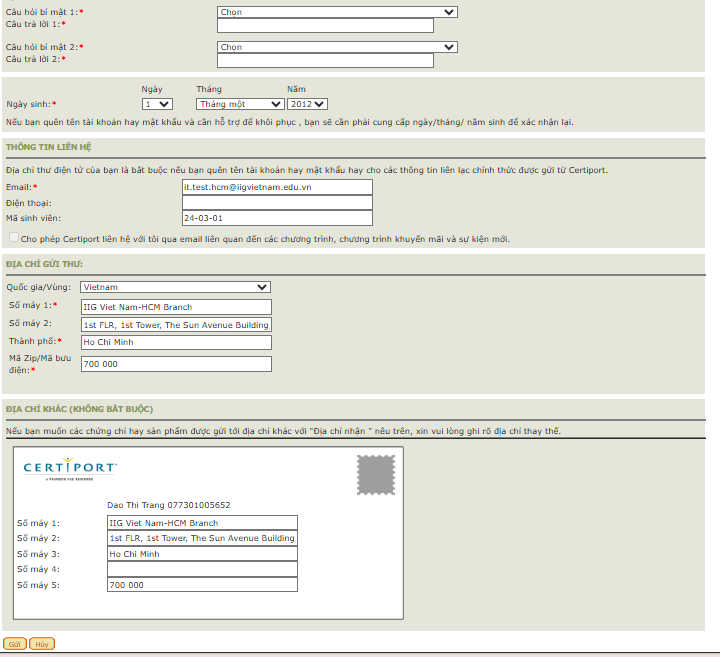The image size is (720, 657).
Task: Select the Tháng birth month dropdown
Action: [240, 103]
